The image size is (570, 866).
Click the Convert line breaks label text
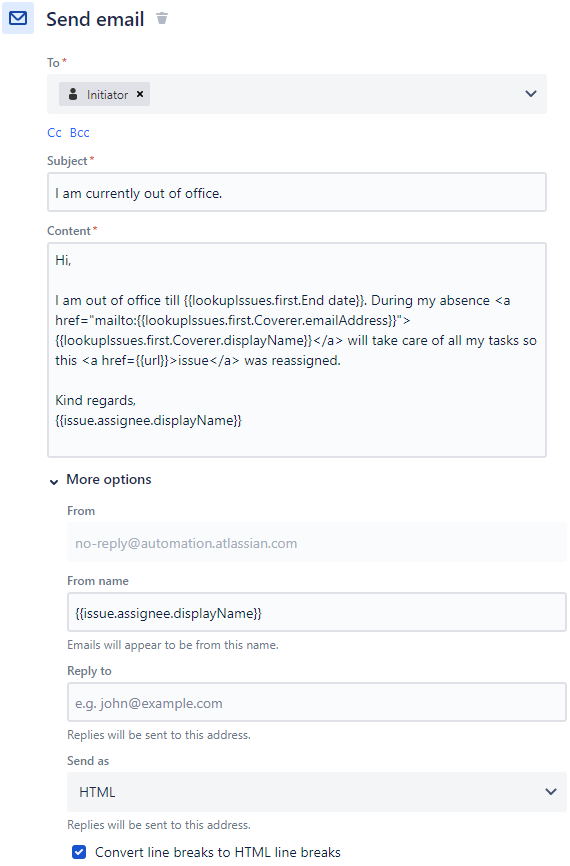[x=218, y=852]
